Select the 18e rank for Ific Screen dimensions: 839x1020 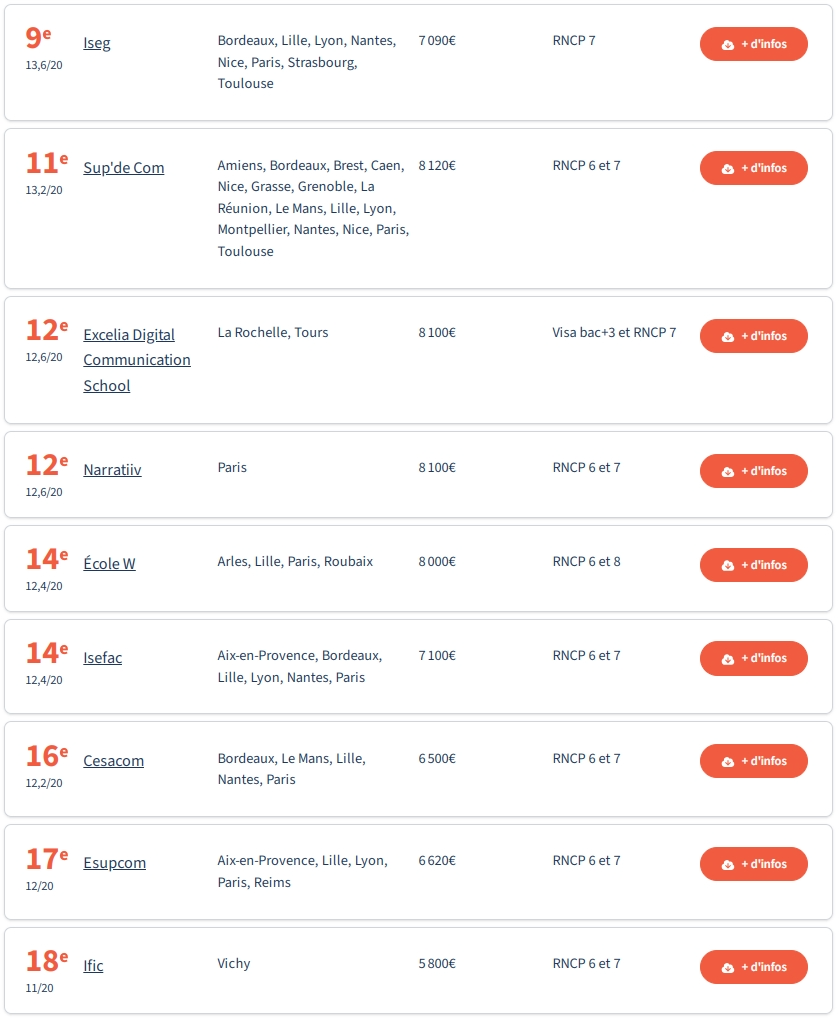pyautogui.click(x=47, y=961)
